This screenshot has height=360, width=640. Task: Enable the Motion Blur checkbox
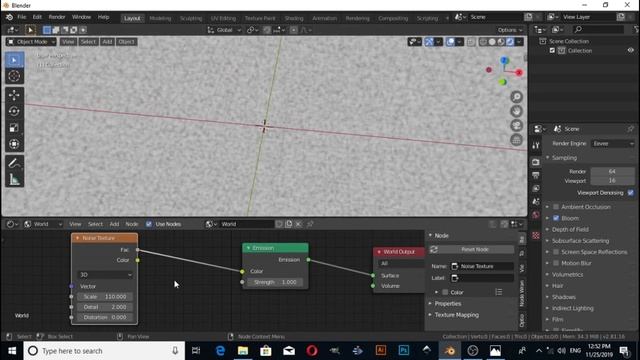coord(556,263)
